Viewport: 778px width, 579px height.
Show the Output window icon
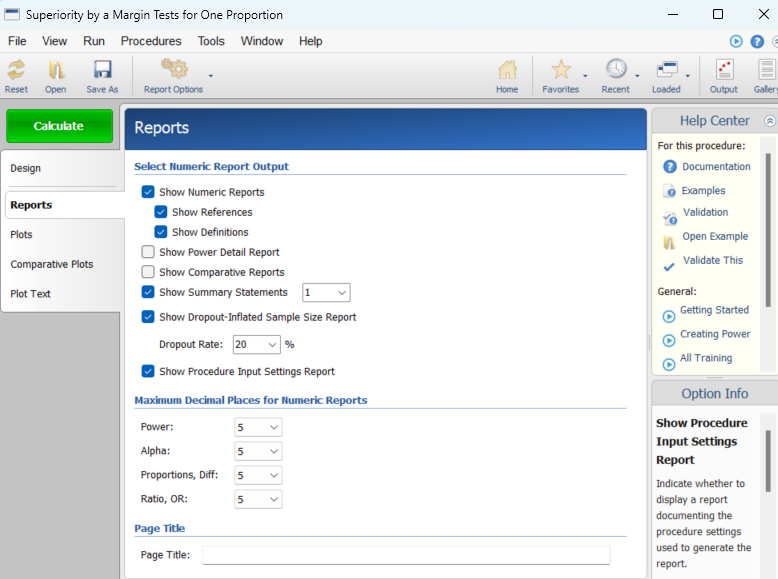[x=723, y=70]
